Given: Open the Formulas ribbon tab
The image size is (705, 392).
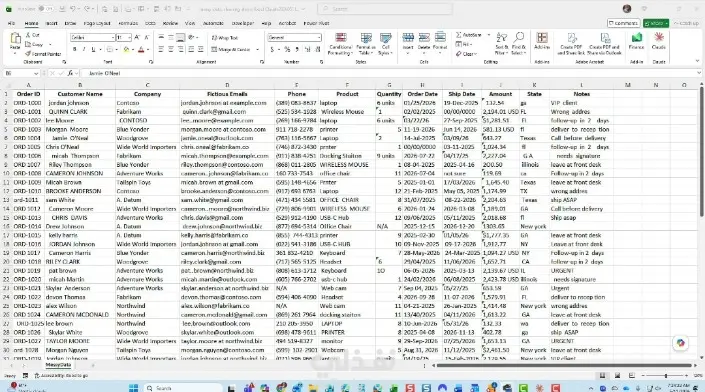Looking at the screenshot, I should (128, 23).
